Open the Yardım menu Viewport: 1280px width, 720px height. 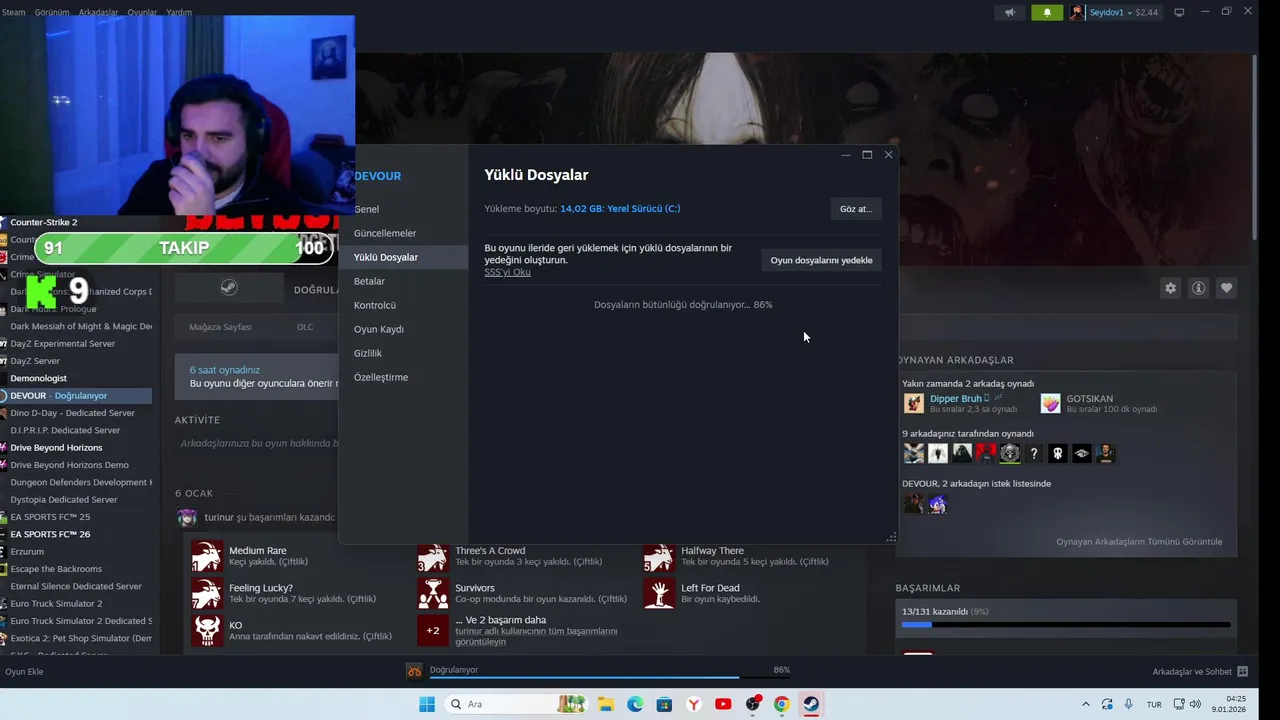179,12
